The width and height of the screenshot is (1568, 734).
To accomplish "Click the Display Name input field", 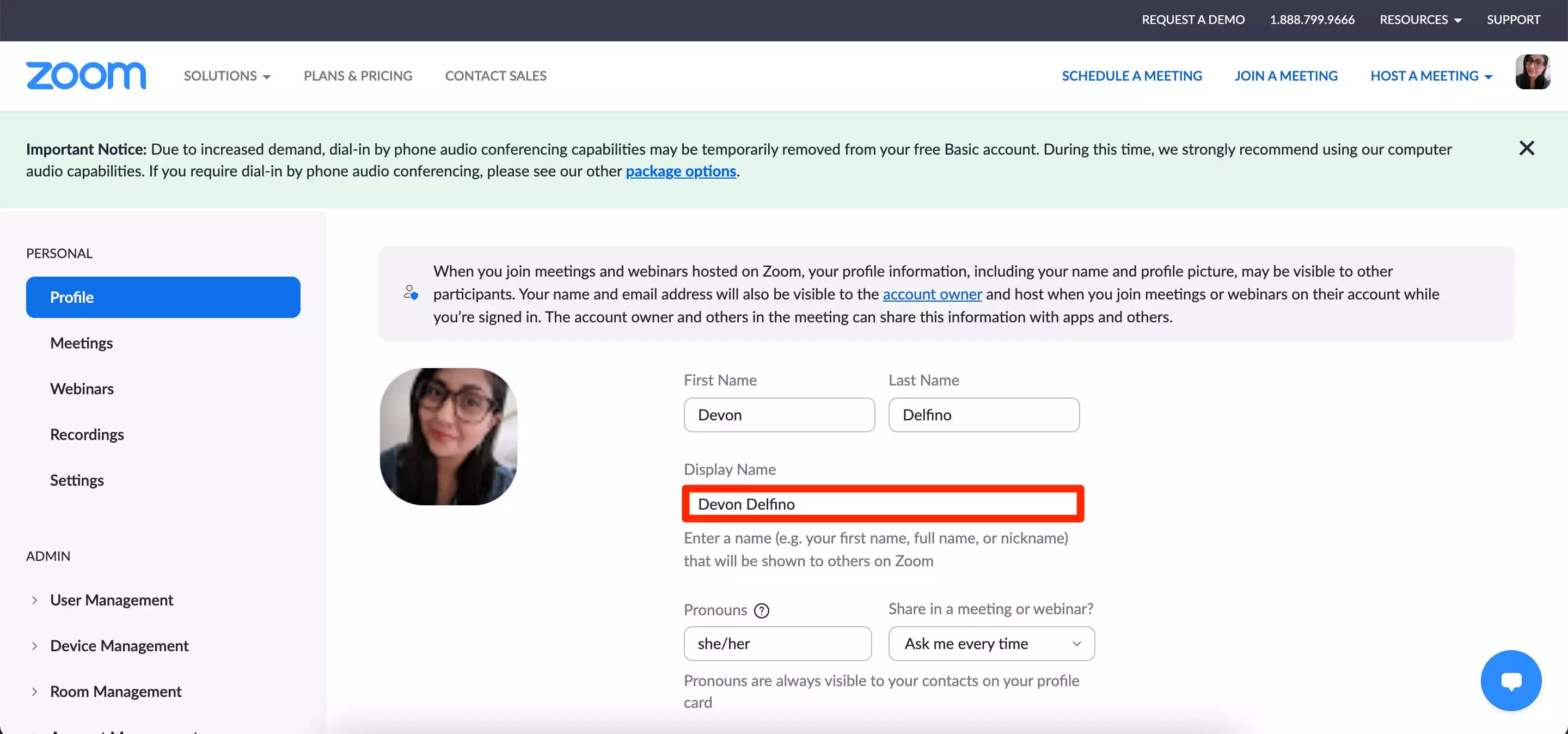I will [x=883, y=504].
